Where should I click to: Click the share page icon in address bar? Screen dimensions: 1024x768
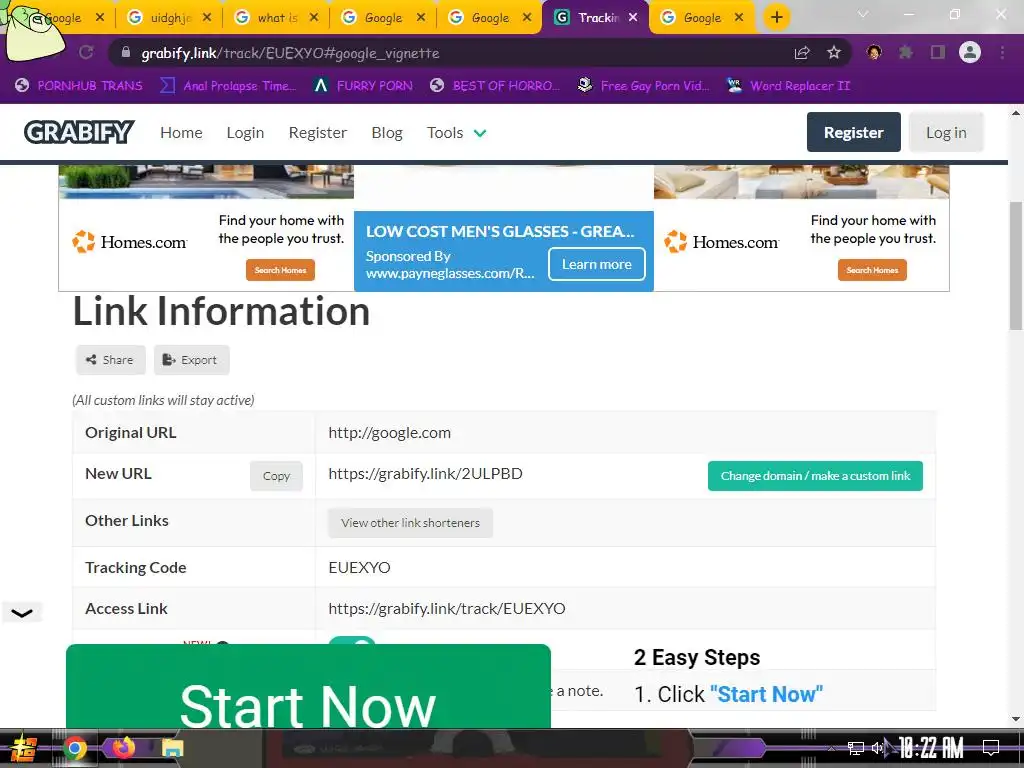[x=802, y=53]
